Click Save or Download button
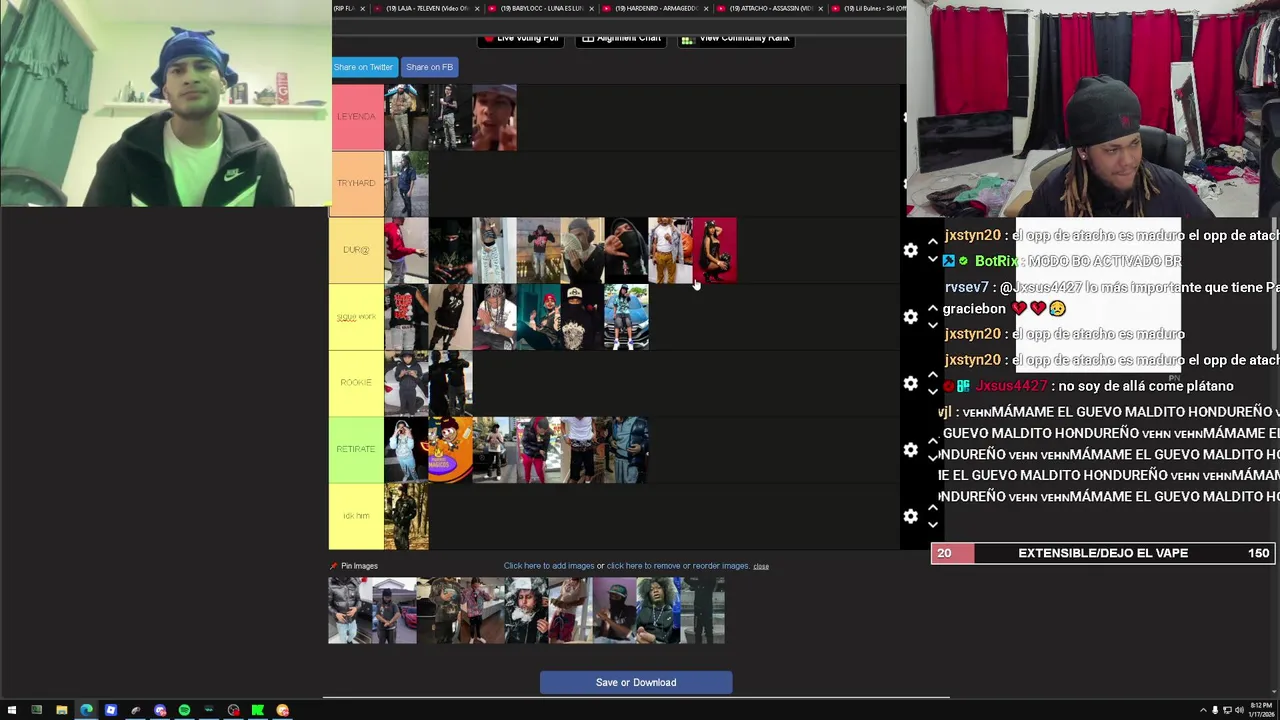 coord(636,683)
